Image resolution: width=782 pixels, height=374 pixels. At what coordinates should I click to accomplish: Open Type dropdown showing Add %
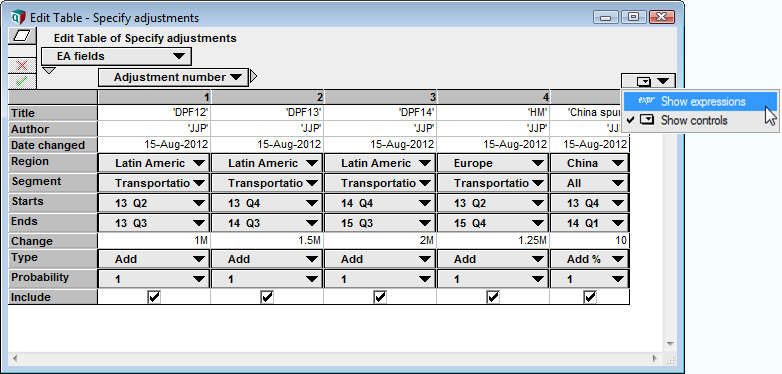click(589, 259)
